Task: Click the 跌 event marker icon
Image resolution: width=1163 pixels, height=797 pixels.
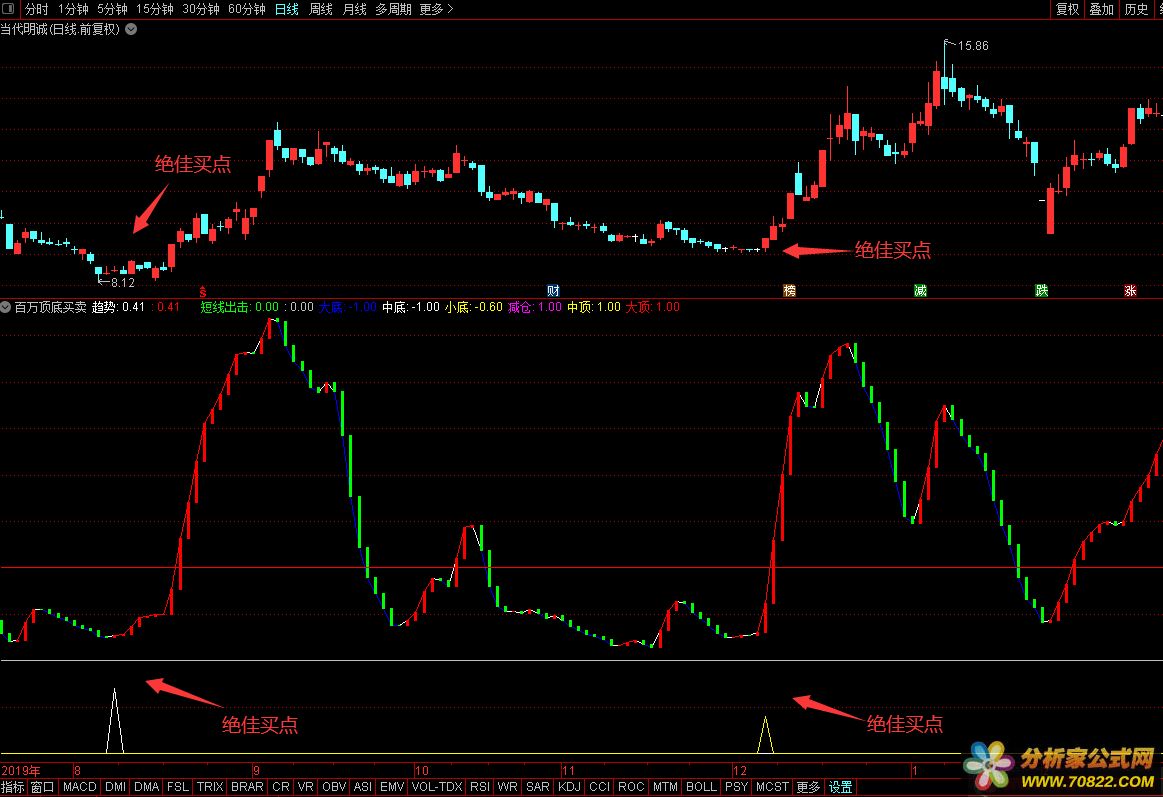Action: click(1041, 291)
